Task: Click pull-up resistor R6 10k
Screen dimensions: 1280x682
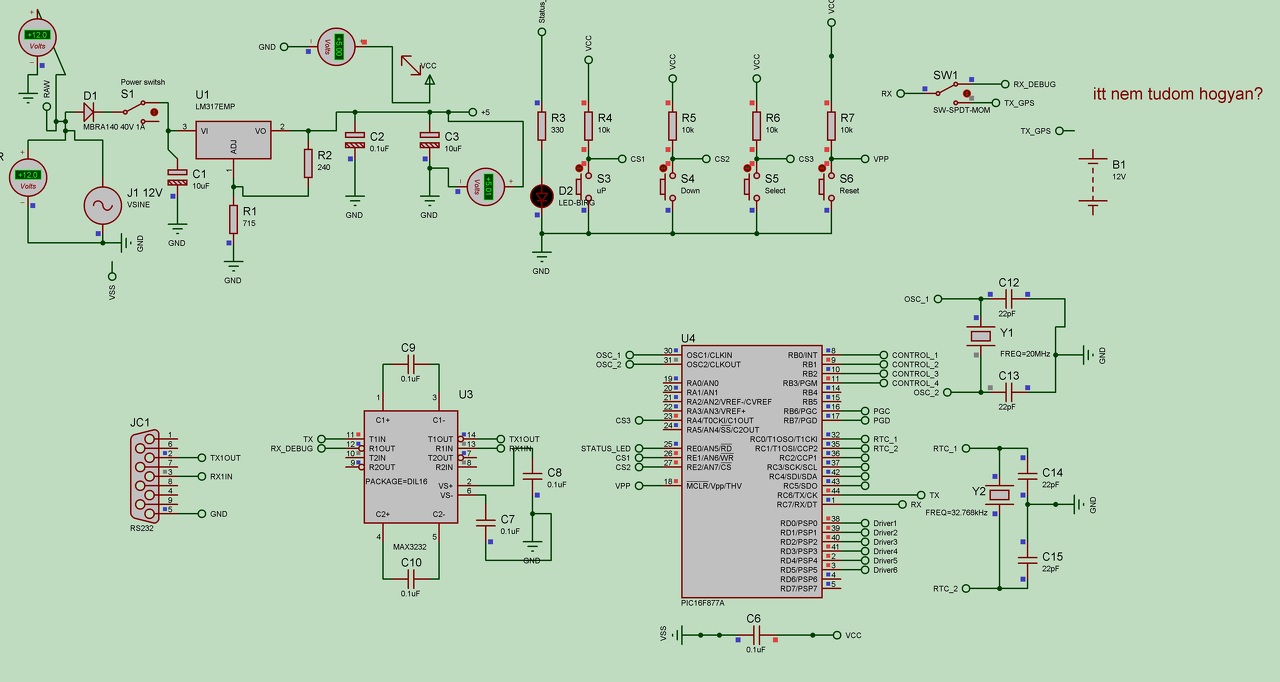Action: 756,125
